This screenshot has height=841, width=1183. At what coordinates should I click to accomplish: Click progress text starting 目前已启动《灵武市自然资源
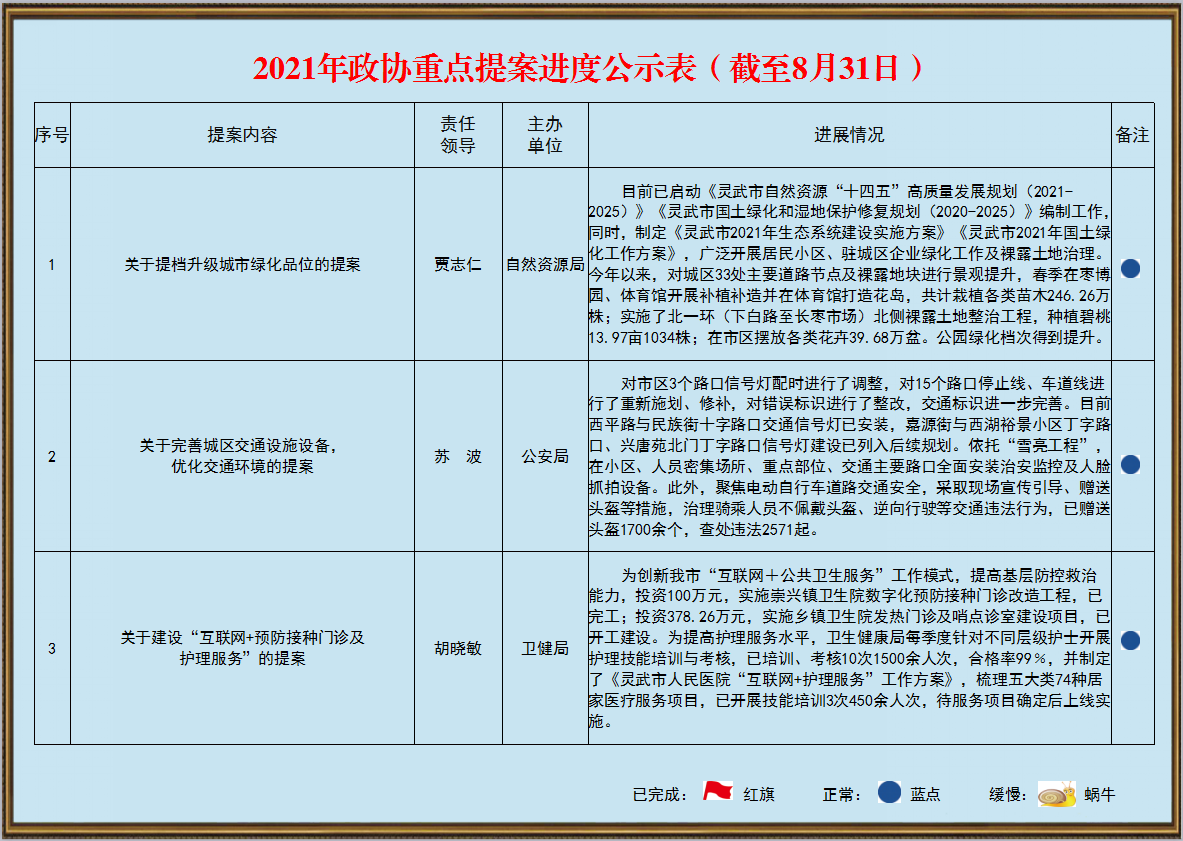pyautogui.click(x=850, y=264)
